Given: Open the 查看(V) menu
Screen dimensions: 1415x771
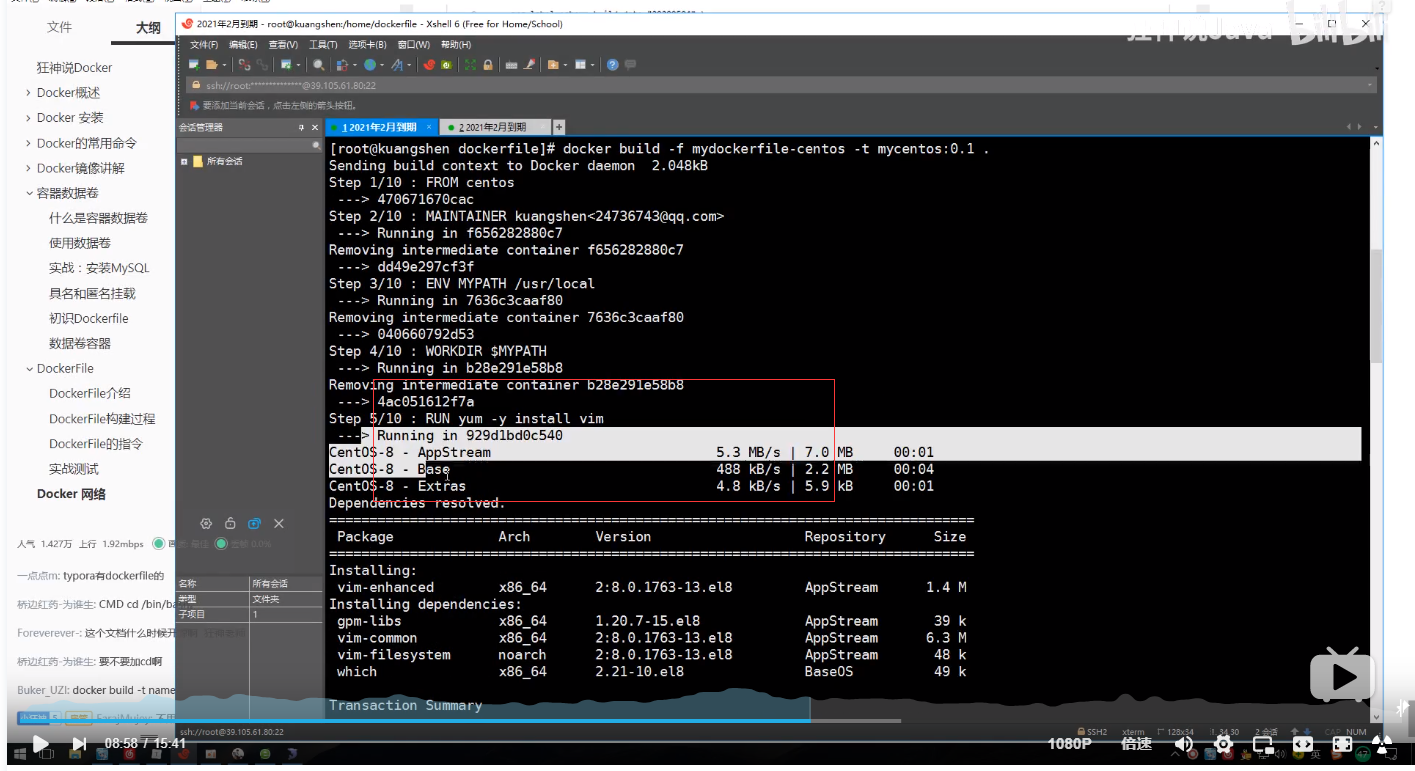Looking at the screenshot, I should pos(283,45).
